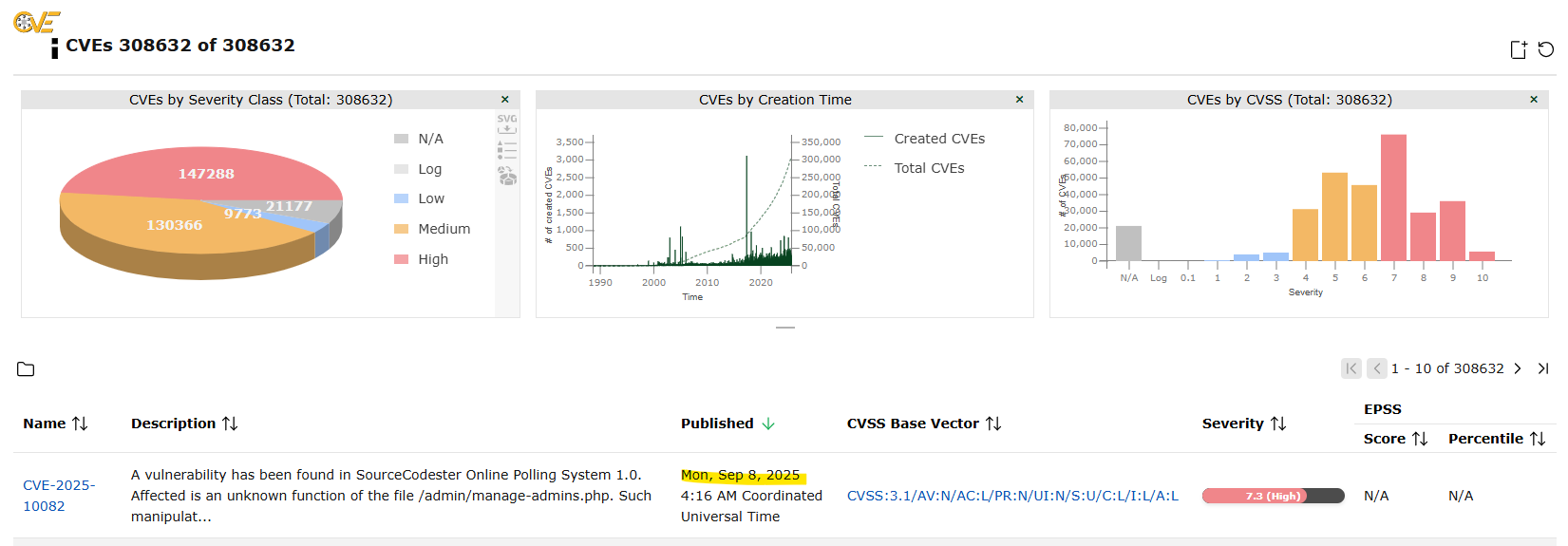Toggle 2D/3D pie chart view icon
The height and width of the screenshot is (546, 1568).
coord(507,176)
